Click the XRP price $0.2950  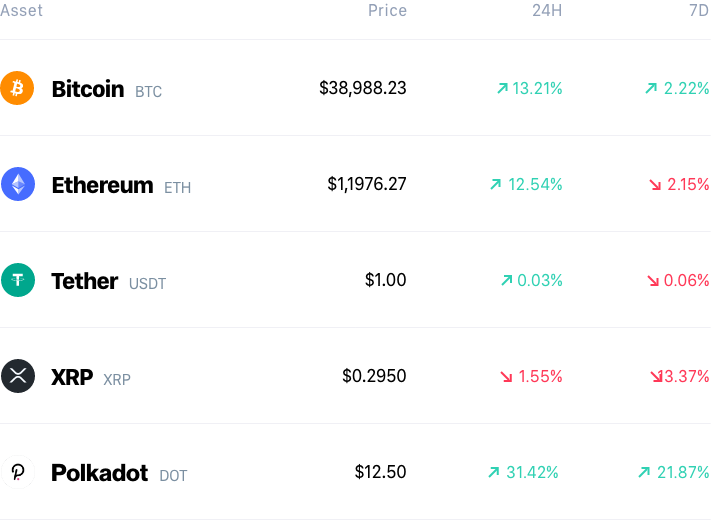[374, 376]
